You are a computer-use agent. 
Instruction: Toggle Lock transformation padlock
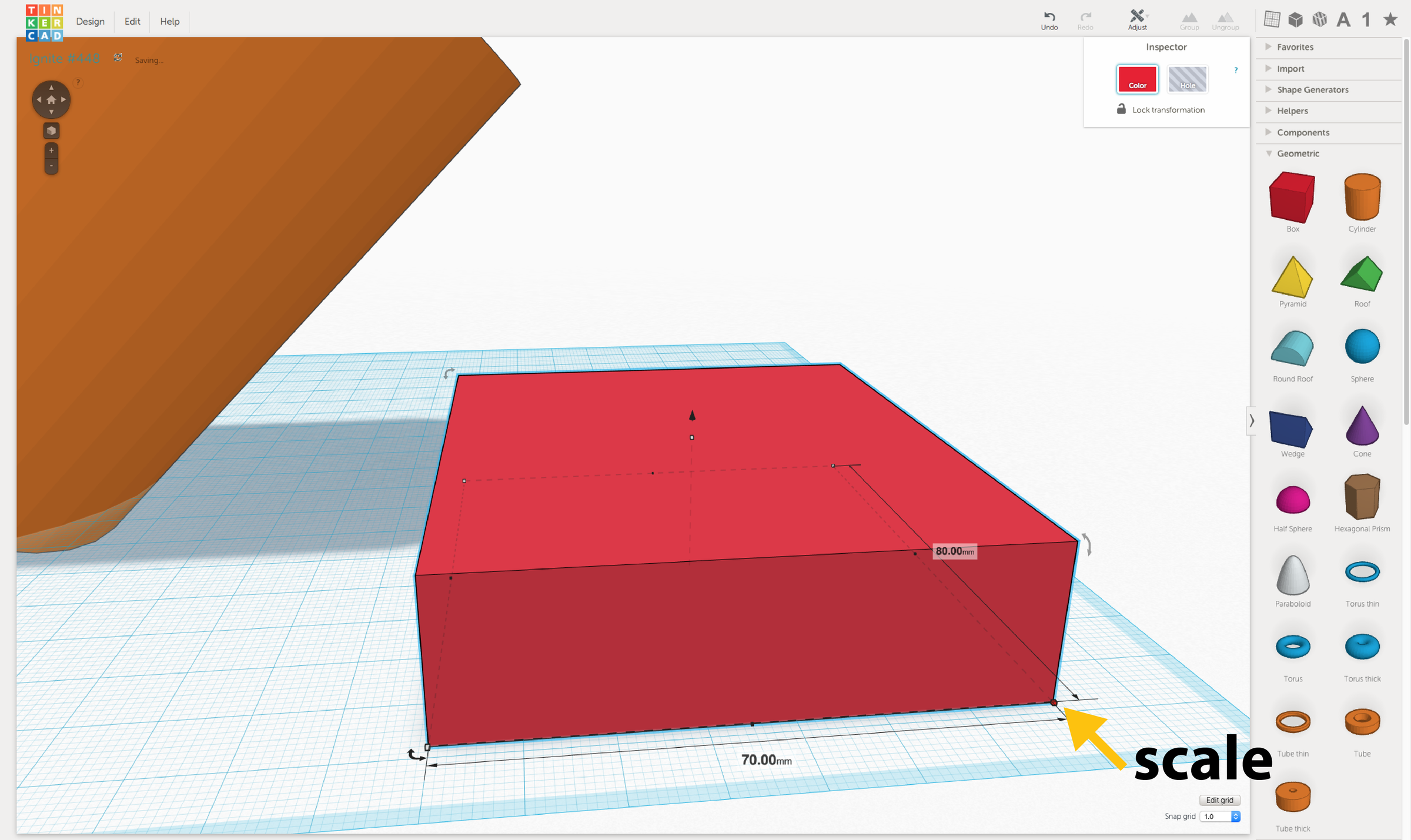tap(1121, 109)
